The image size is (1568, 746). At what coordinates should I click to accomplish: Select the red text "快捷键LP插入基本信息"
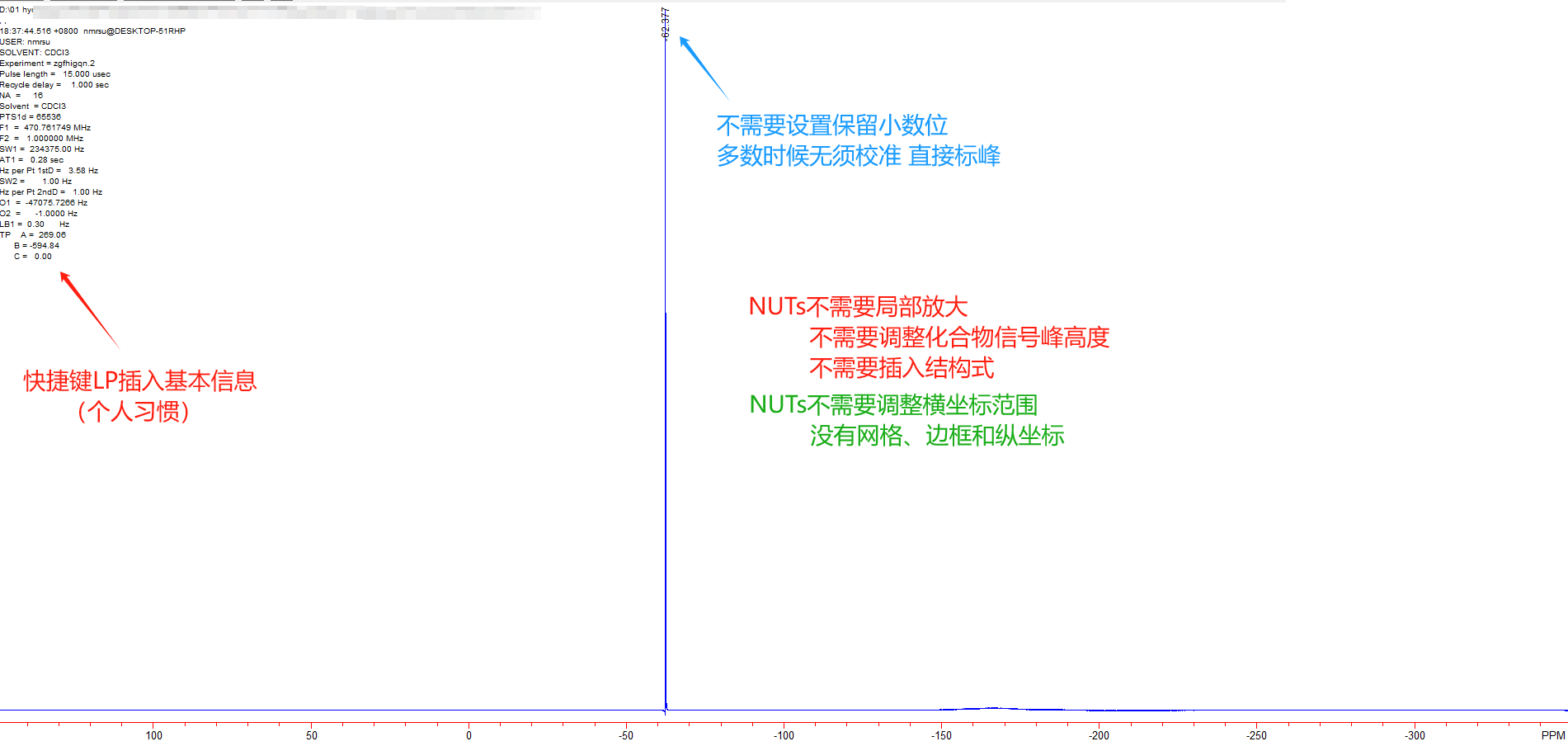pos(140,381)
